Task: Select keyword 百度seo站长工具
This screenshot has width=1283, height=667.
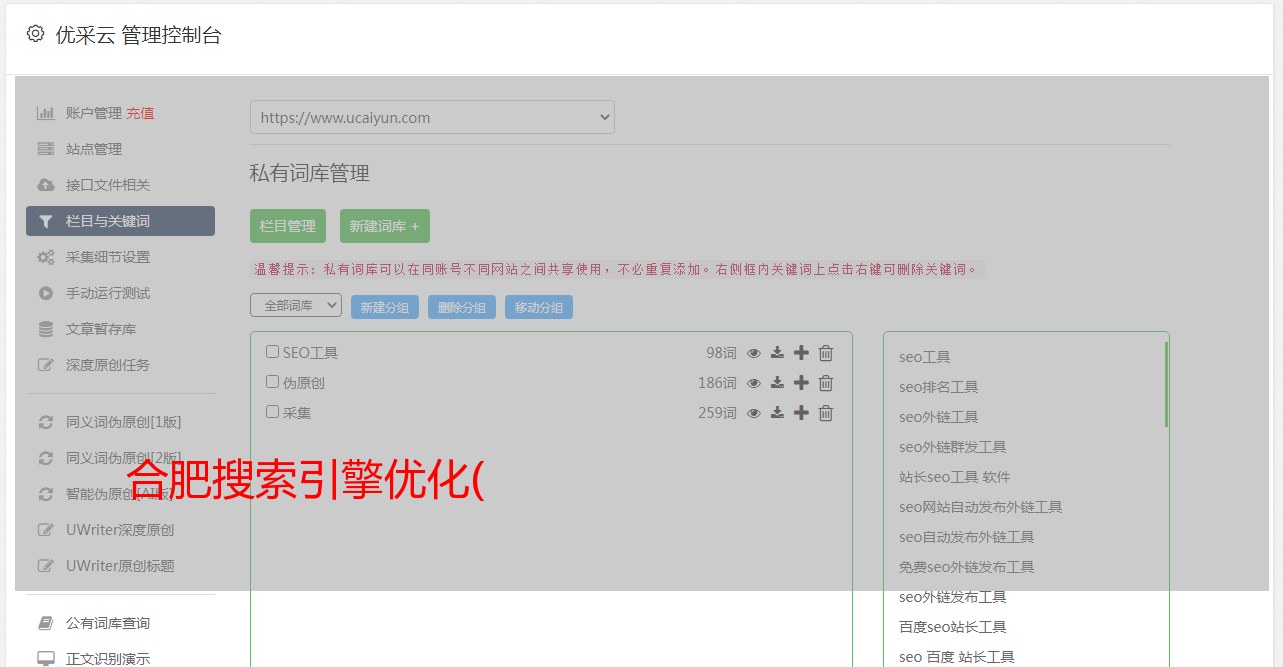Action: [952, 627]
